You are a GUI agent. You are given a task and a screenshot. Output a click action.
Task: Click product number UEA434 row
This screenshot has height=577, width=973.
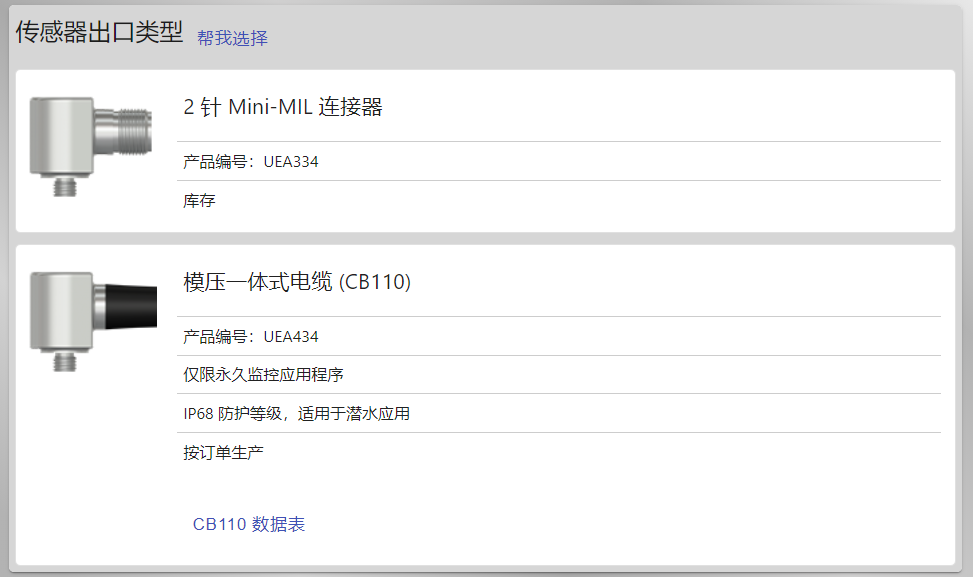click(x=558, y=336)
